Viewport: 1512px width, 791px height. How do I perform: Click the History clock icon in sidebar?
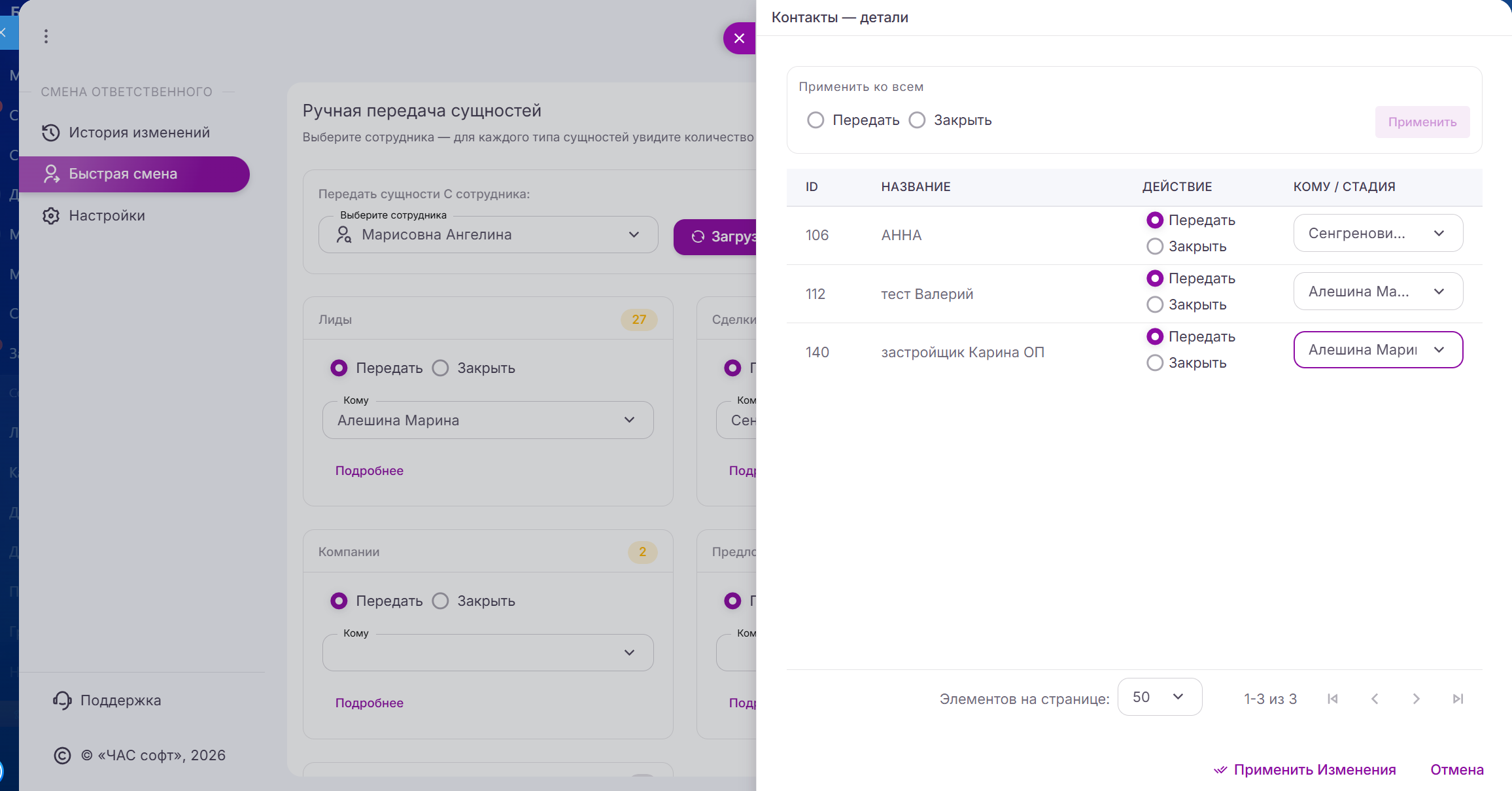[51, 133]
